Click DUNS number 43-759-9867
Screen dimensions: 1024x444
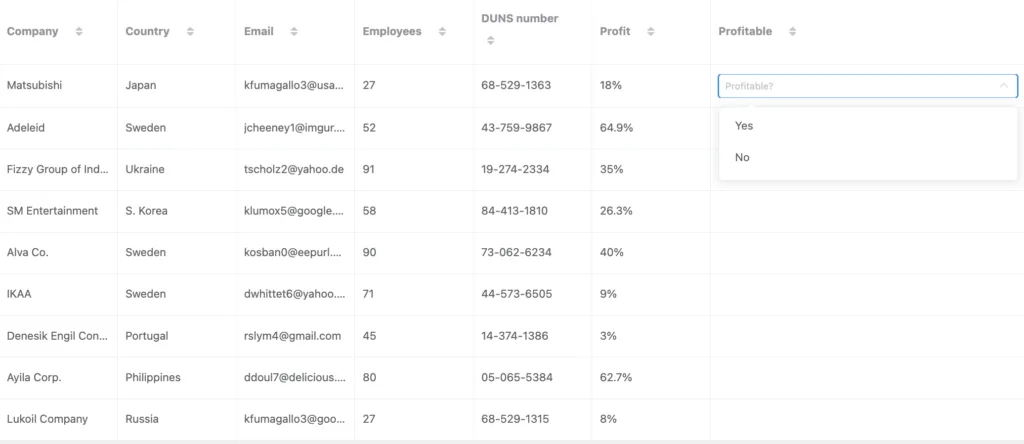pos(517,128)
